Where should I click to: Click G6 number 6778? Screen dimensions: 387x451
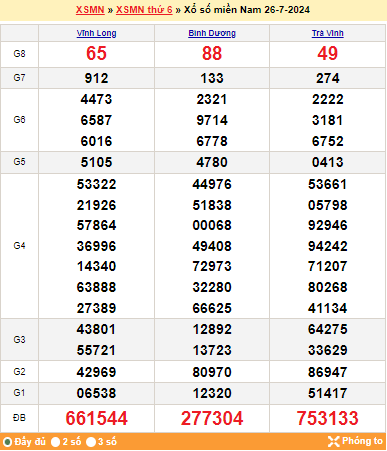point(212,141)
